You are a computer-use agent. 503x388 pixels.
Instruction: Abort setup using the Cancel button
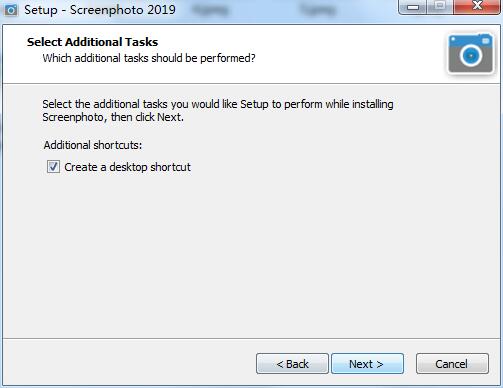point(452,364)
